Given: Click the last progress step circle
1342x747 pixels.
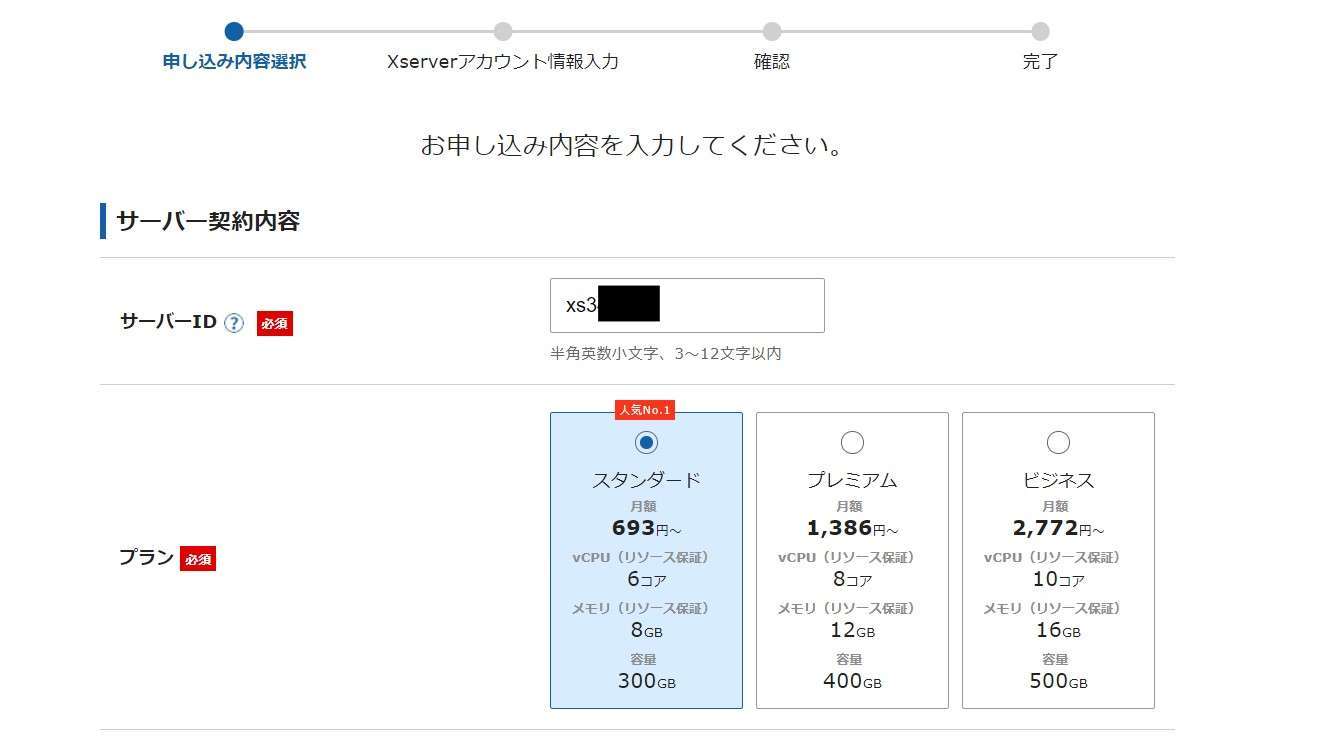Looking at the screenshot, I should (1040, 31).
